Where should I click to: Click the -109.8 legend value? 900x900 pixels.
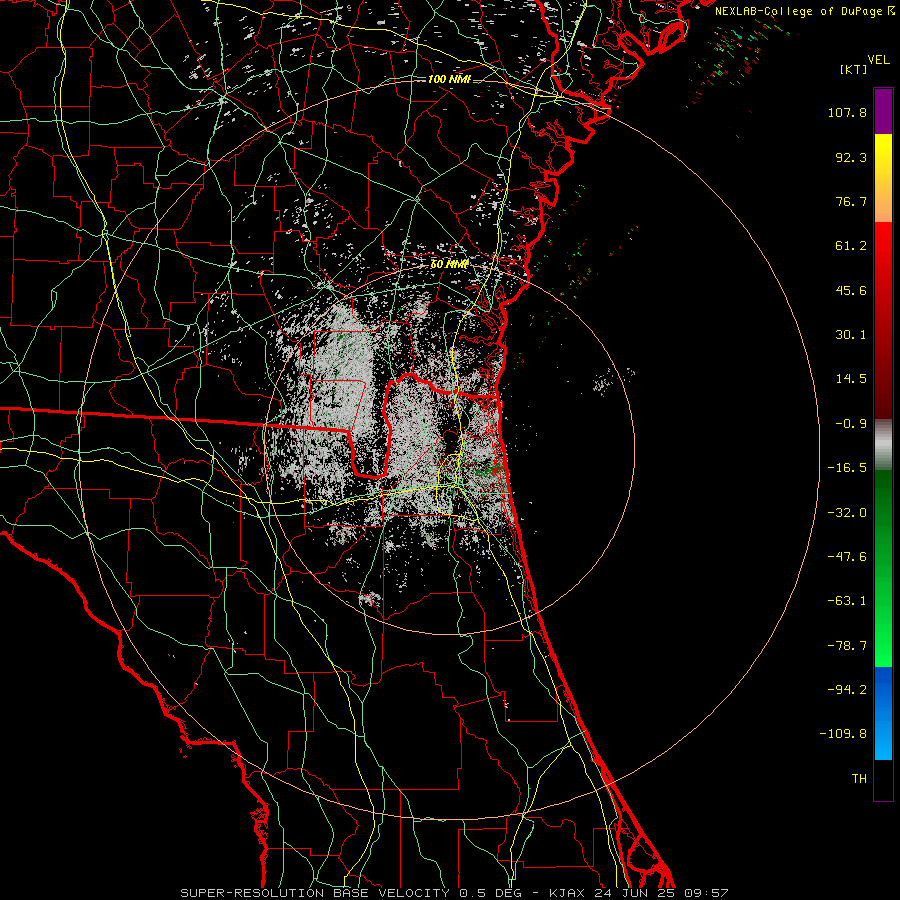[x=843, y=734]
